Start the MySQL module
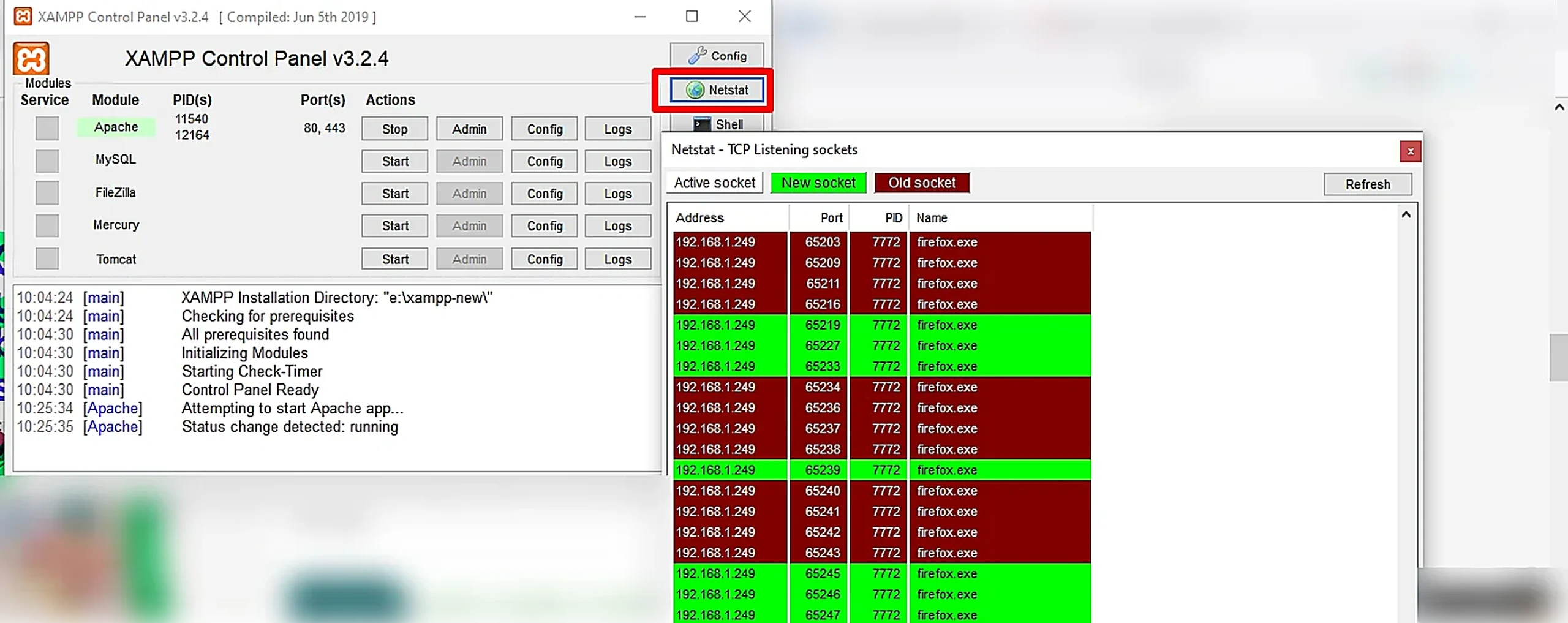The height and width of the screenshot is (623, 1568). pyautogui.click(x=394, y=161)
